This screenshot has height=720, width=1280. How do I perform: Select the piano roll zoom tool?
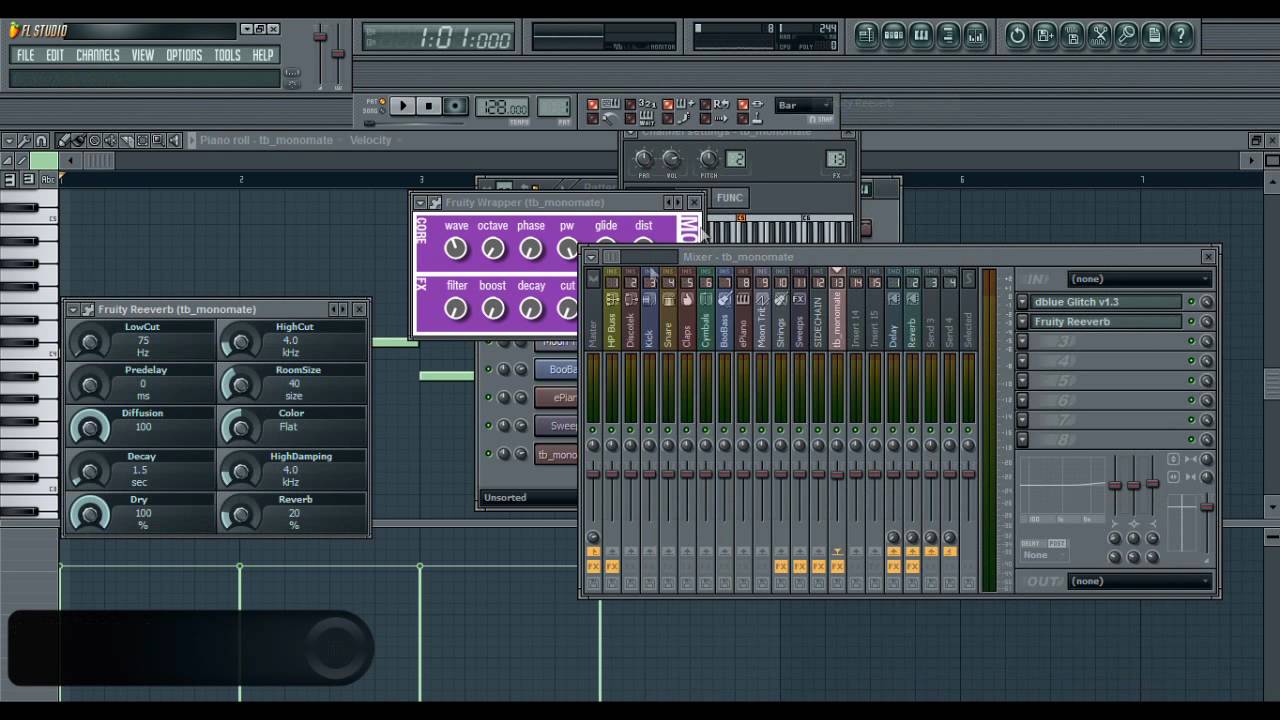[159, 140]
